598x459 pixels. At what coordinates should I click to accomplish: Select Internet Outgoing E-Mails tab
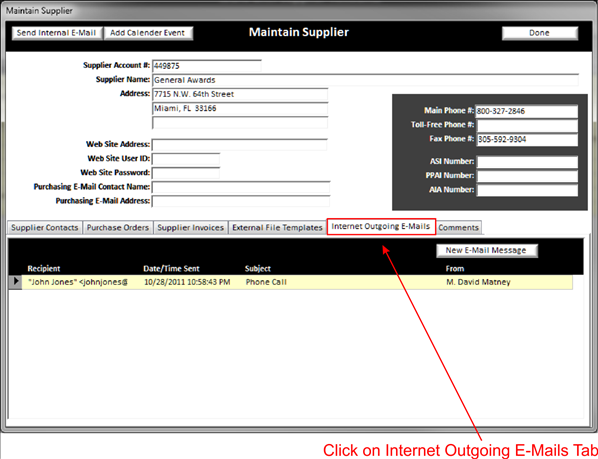(381, 226)
